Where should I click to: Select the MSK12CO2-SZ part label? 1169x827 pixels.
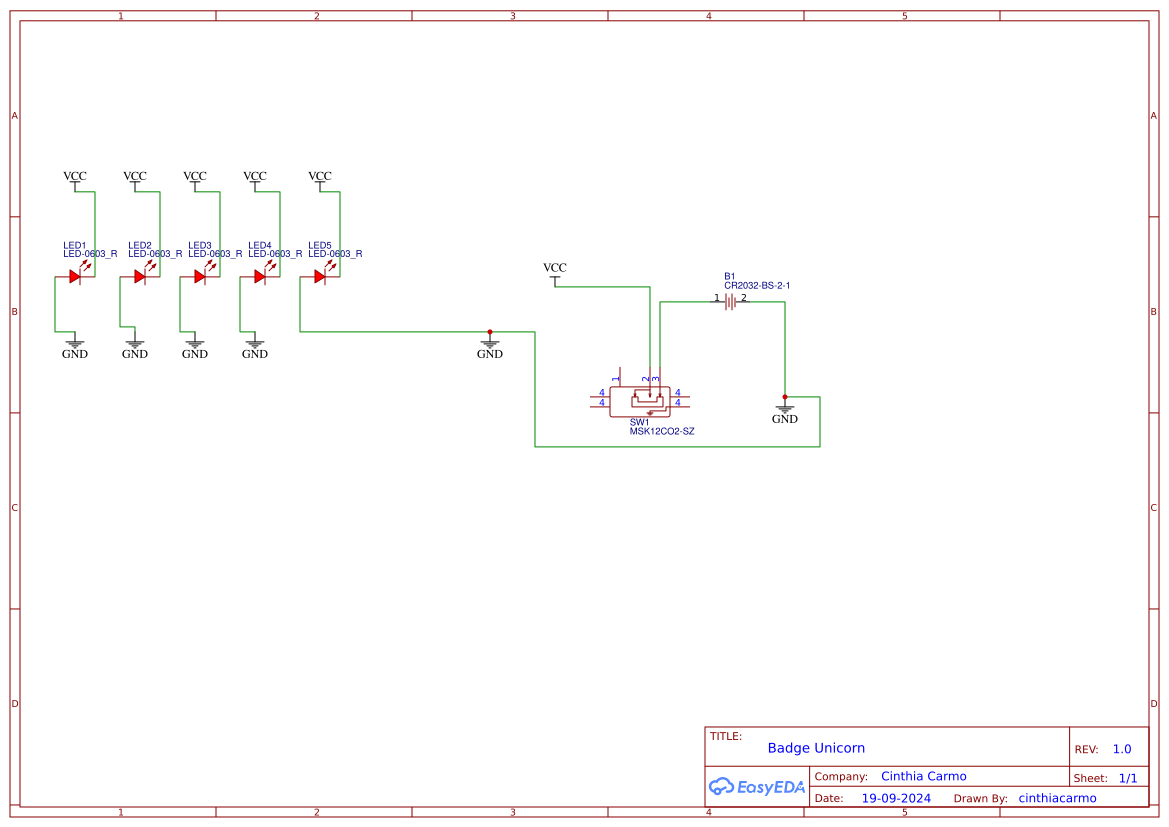point(662,432)
